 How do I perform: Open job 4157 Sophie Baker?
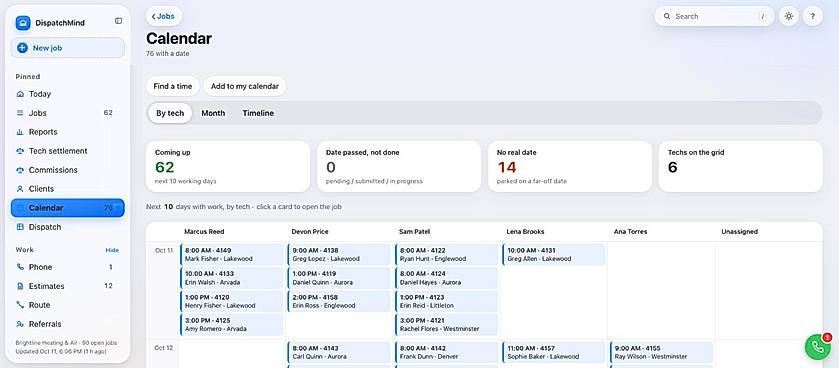click(x=554, y=352)
